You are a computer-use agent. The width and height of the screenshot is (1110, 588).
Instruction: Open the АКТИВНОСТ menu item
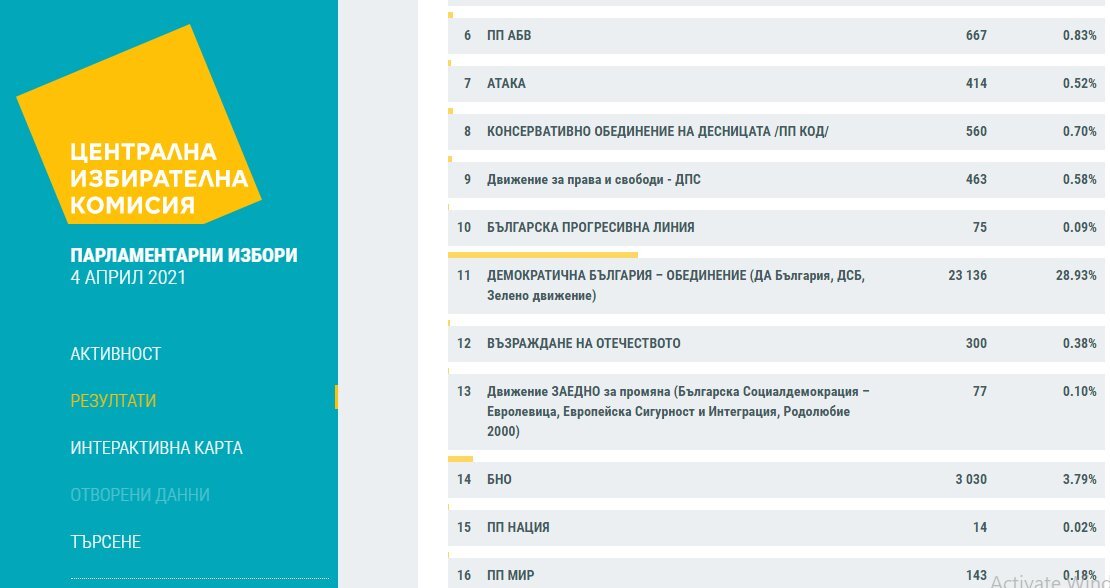pyautogui.click(x=115, y=354)
